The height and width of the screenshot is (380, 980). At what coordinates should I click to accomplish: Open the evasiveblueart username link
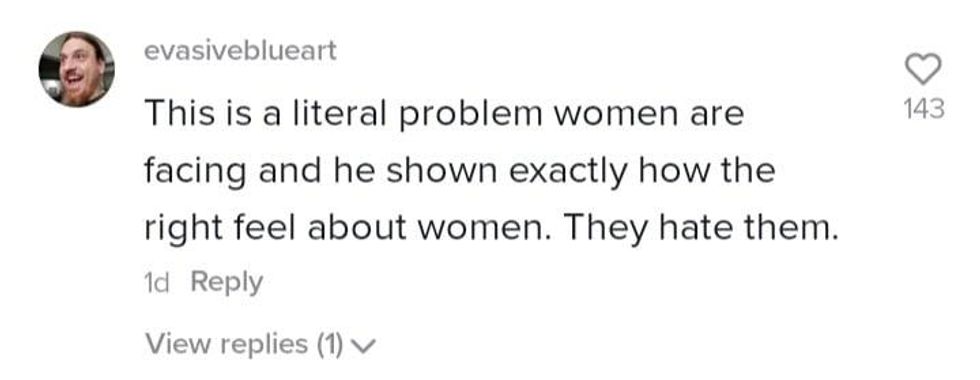pos(240,50)
